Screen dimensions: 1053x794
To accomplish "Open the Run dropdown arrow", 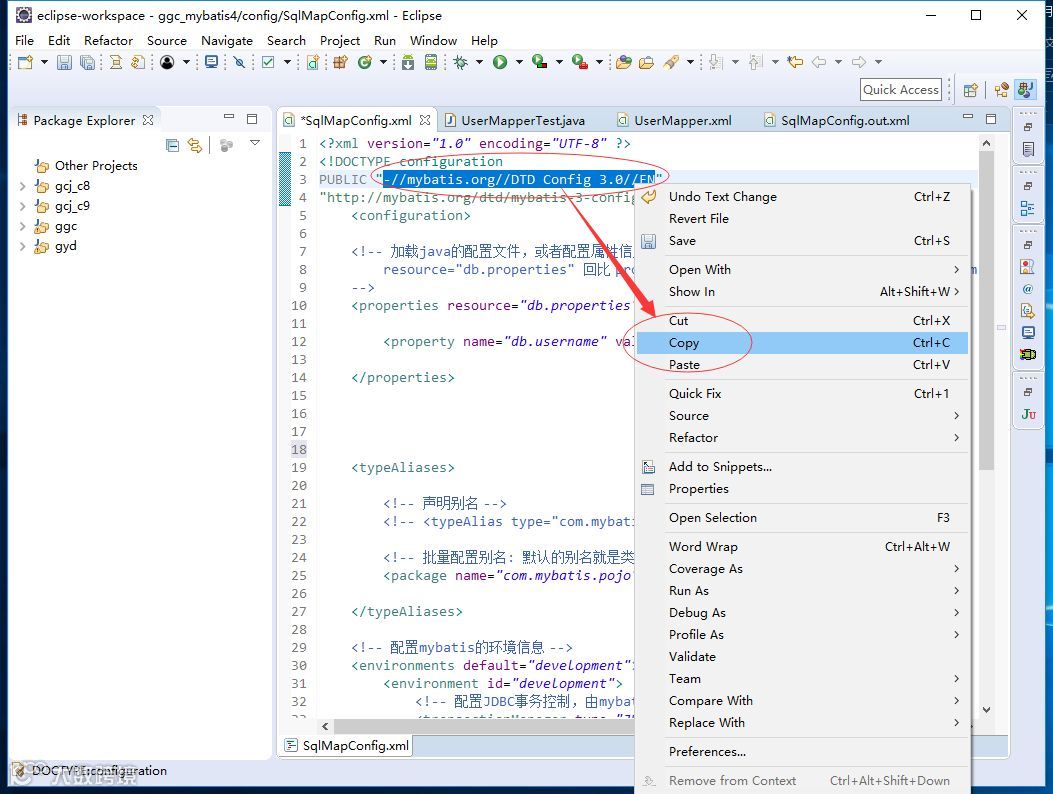I will (519, 62).
